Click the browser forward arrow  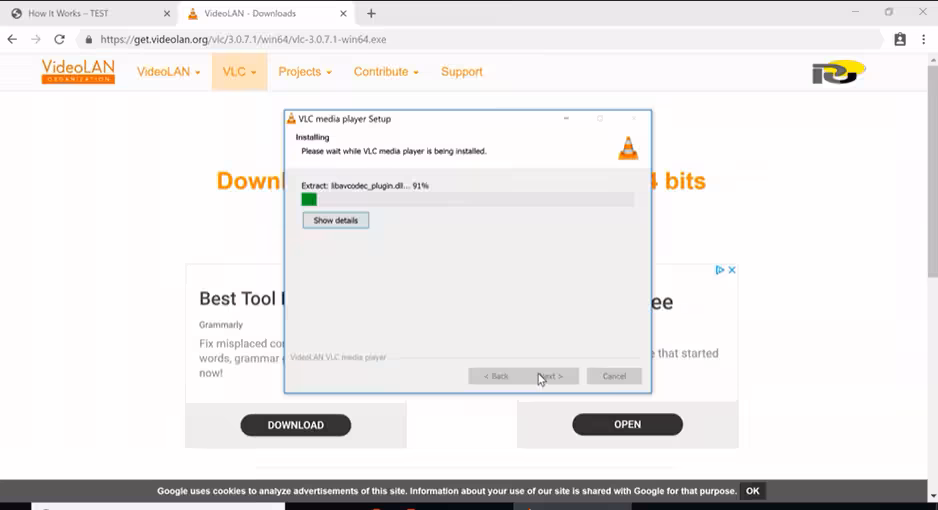click(x=36, y=39)
